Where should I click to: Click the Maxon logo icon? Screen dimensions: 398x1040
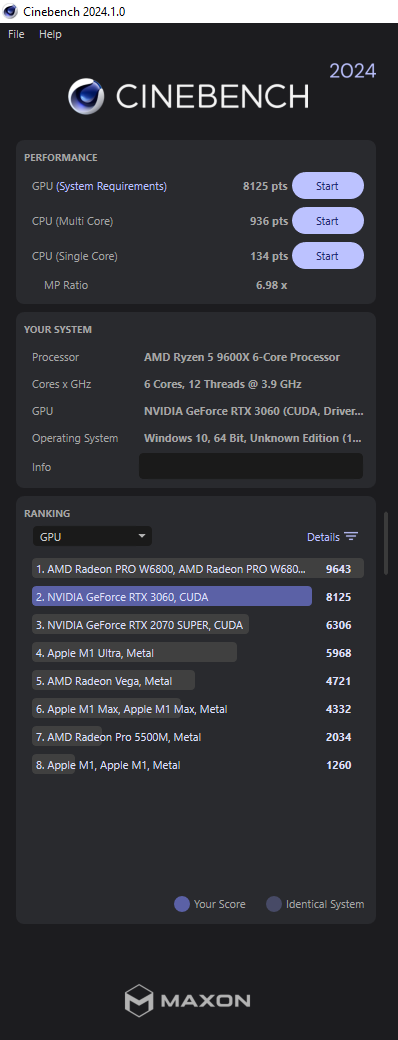click(139, 1001)
